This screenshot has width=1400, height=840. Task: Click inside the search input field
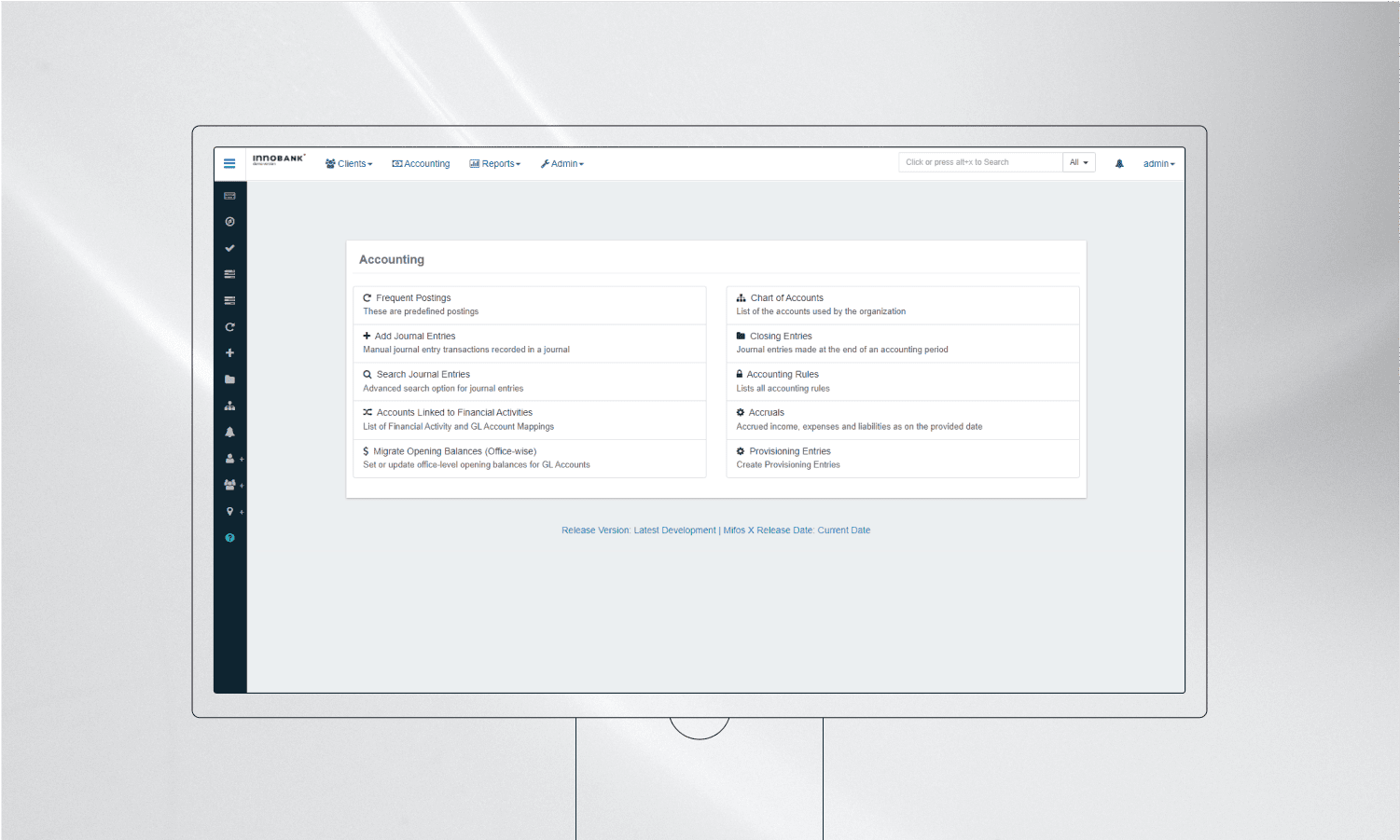pos(979,161)
